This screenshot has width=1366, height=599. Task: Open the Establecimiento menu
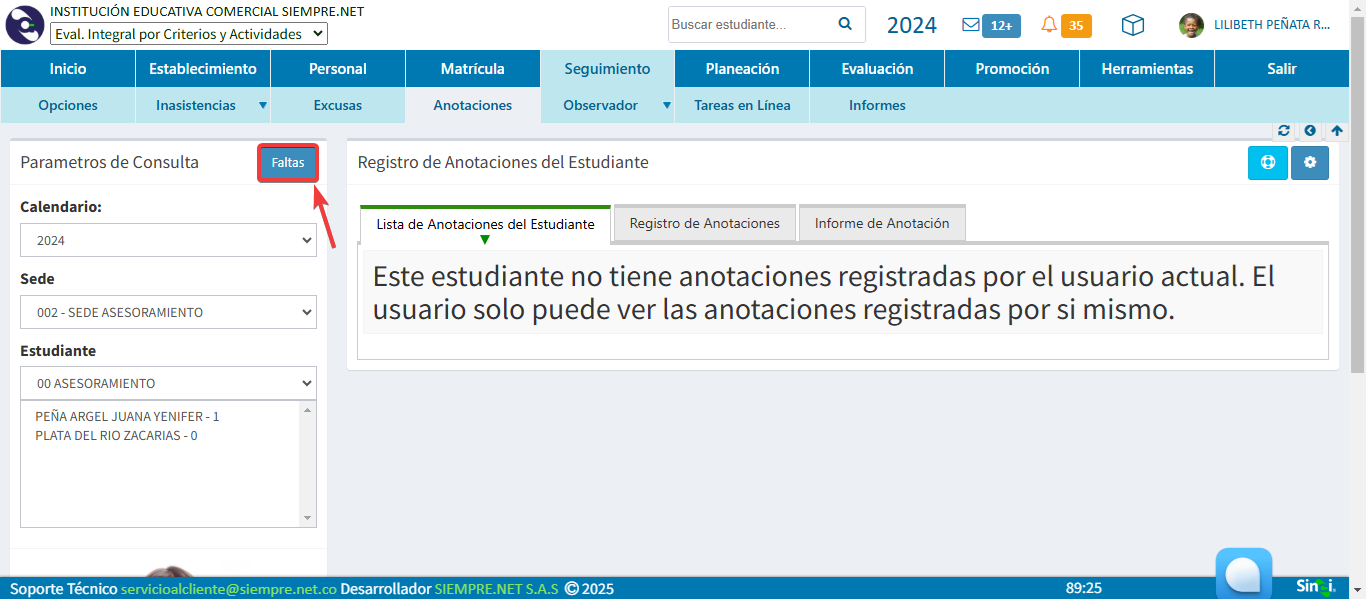(x=203, y=69)
